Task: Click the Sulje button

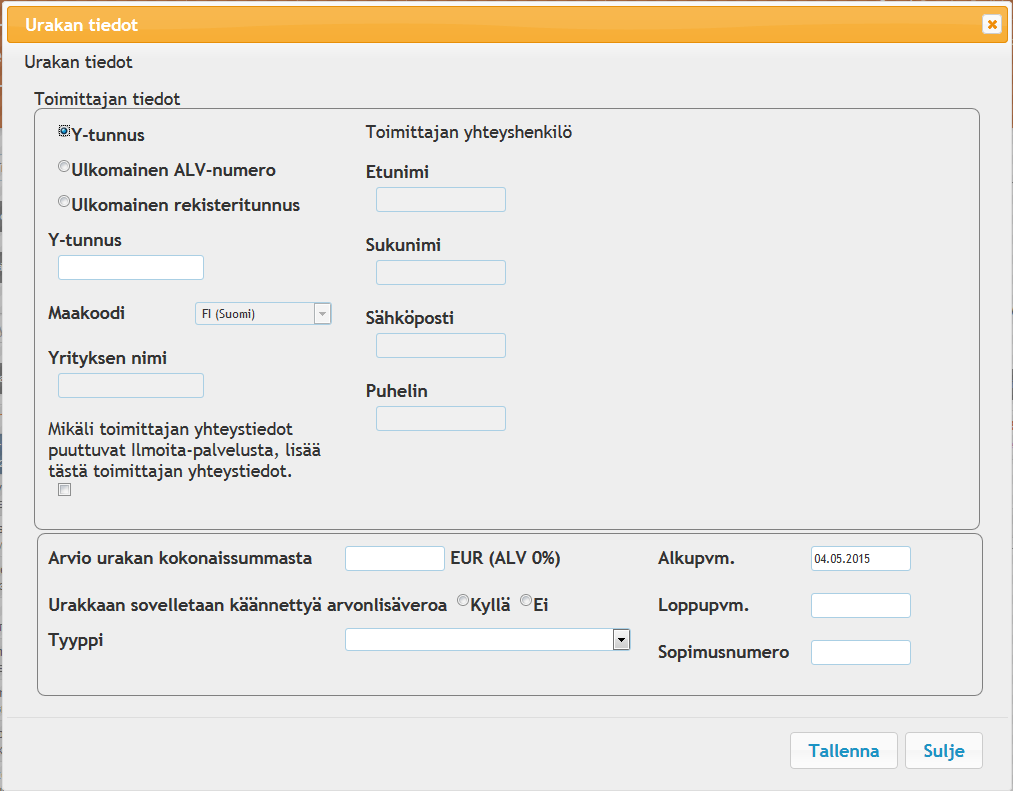Action: [x=944, y=750]
